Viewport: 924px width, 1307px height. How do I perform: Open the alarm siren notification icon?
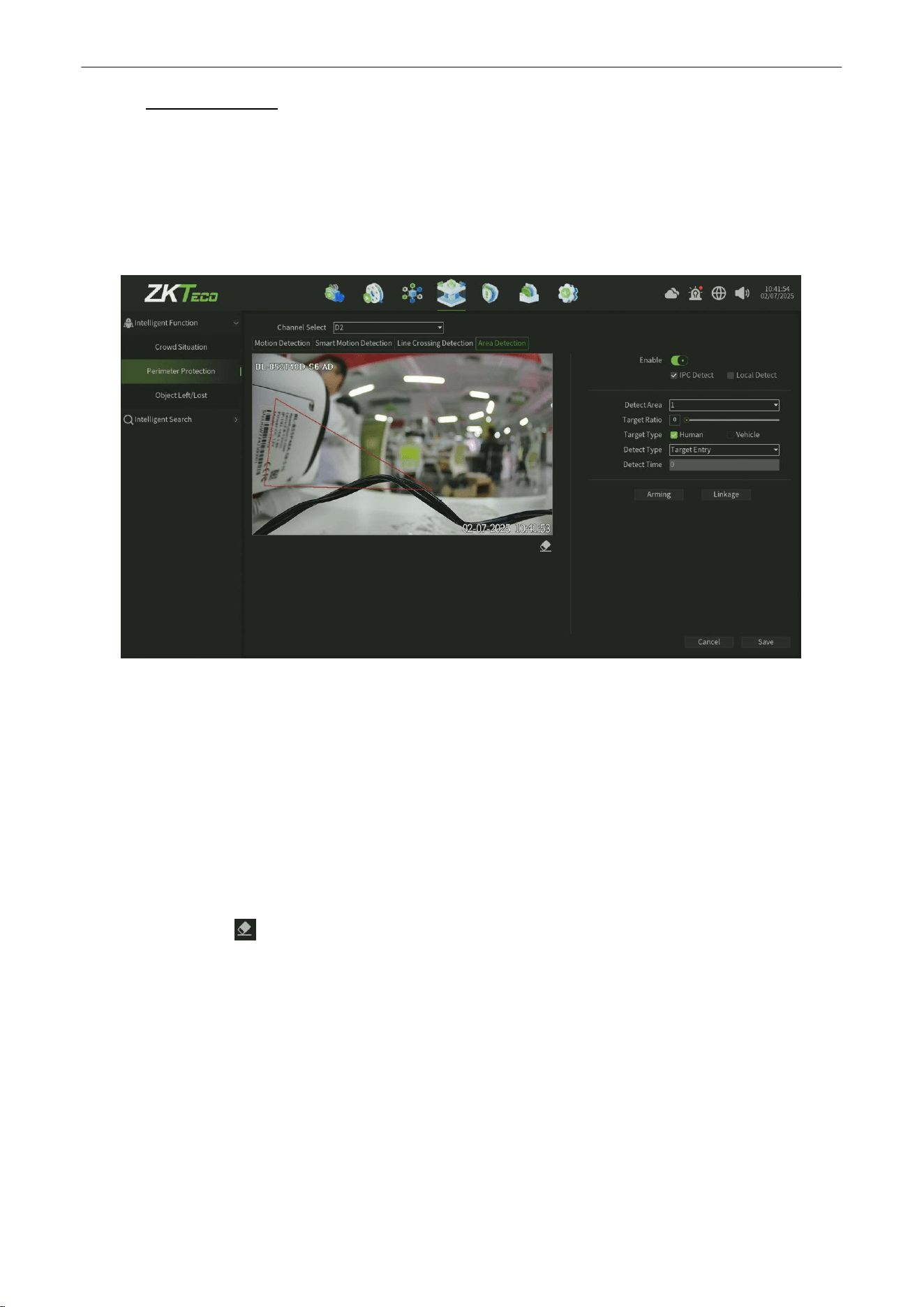(695, 293)
